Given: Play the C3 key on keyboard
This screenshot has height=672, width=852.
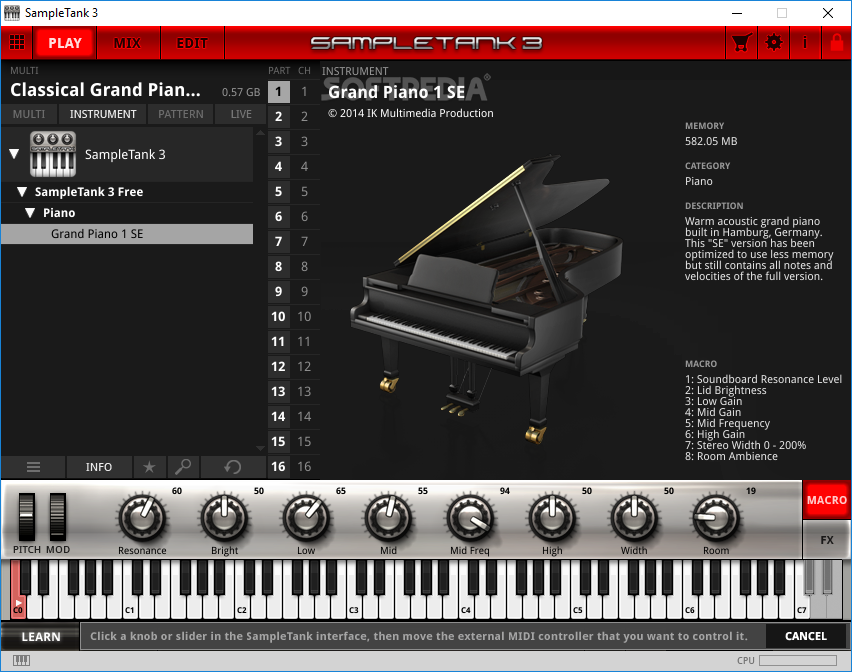Looking at the screenshot, I should tap(354, 607).
